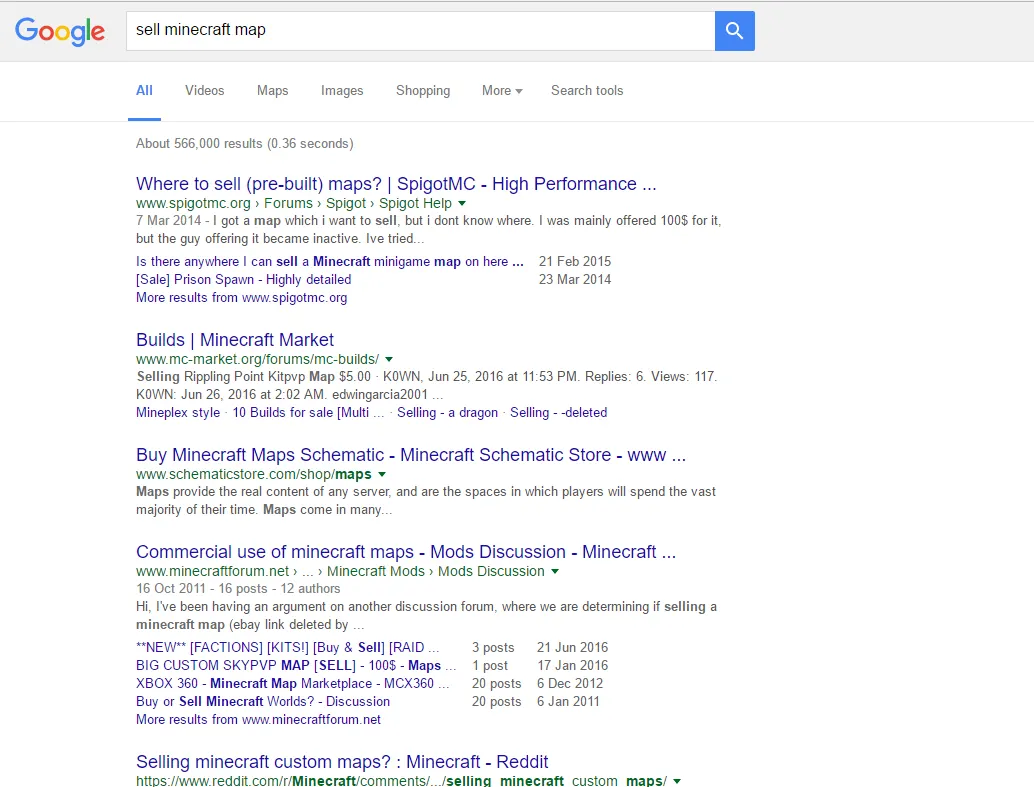Open 'Buy Minecraft Maps Schematic' result title
The height and width of the screenshot is (787, 1034).
point(411,455)
